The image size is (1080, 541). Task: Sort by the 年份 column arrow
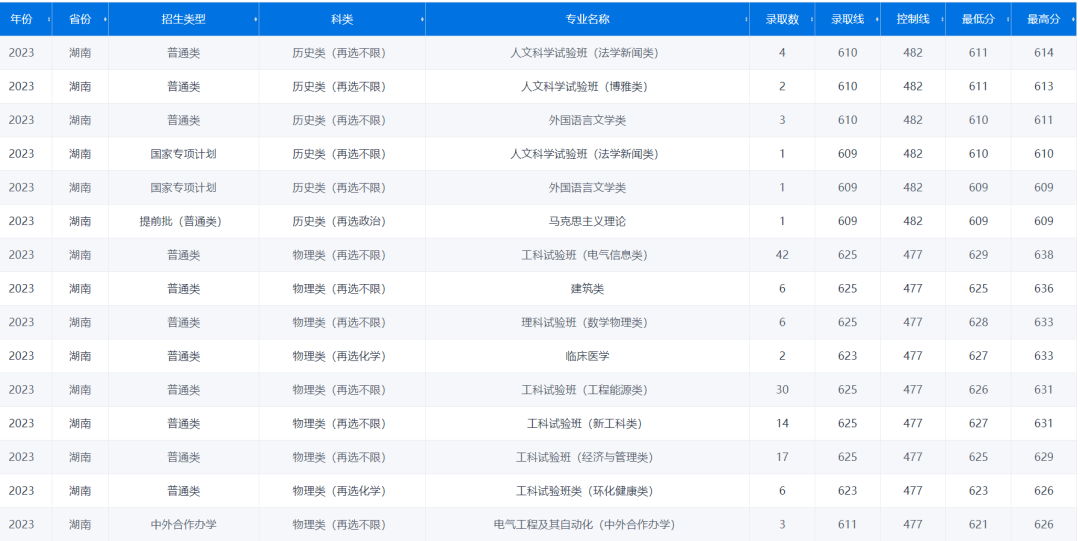(49, 20)
